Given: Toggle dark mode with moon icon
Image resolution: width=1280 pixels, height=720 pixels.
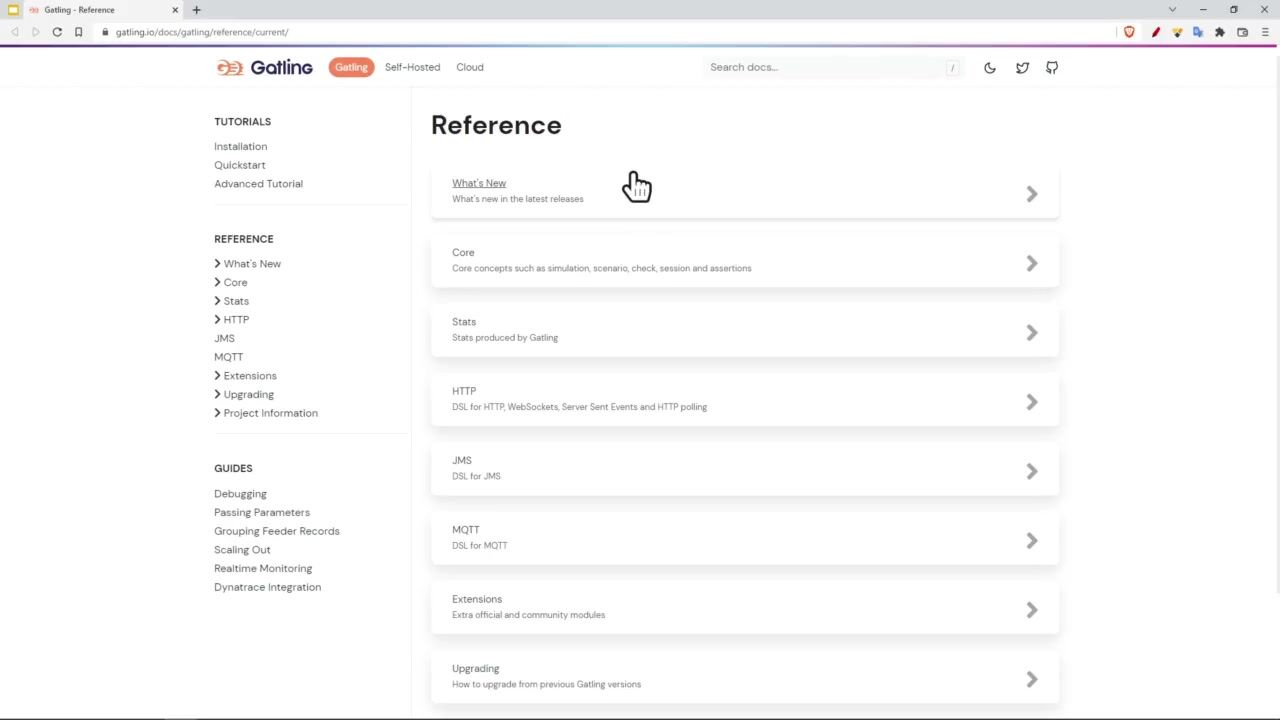Looking at the screenshot, I should [x=990, y=68].
